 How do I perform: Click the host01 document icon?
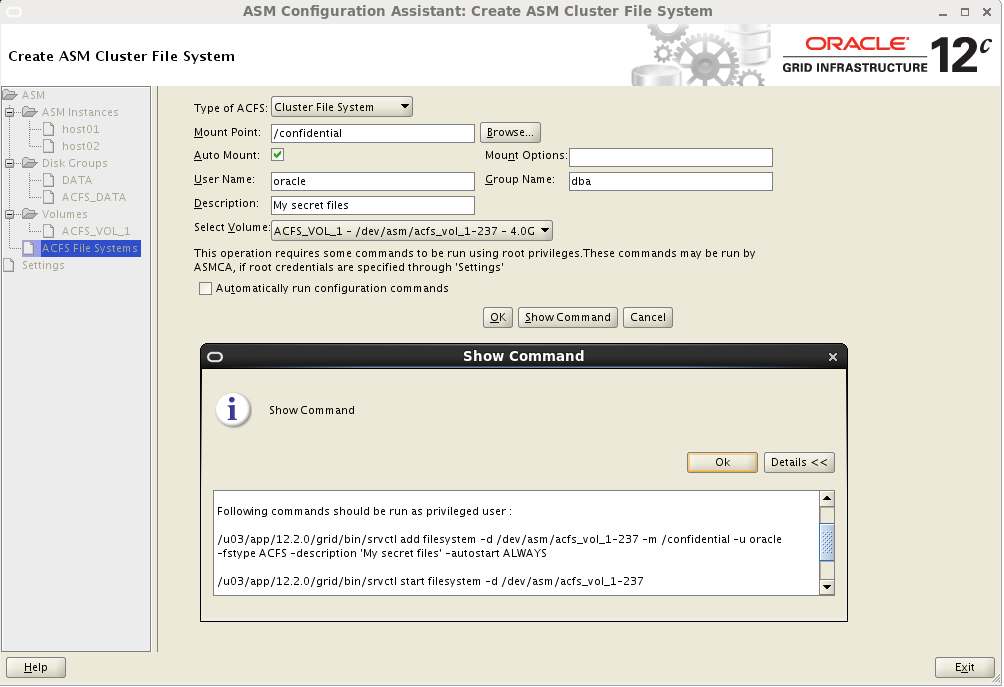(48, 129)
